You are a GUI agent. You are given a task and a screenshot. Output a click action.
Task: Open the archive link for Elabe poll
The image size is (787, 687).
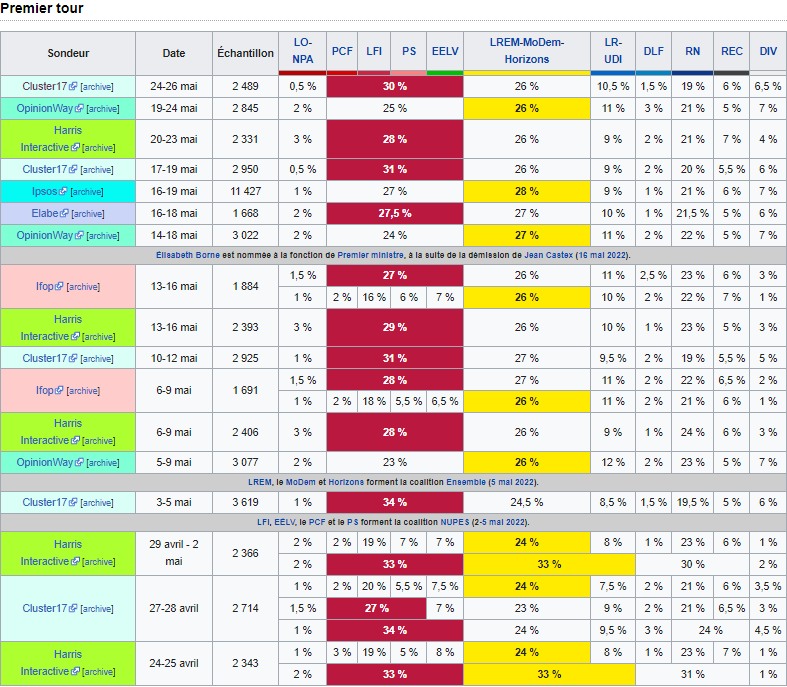(x=88, y=213)
